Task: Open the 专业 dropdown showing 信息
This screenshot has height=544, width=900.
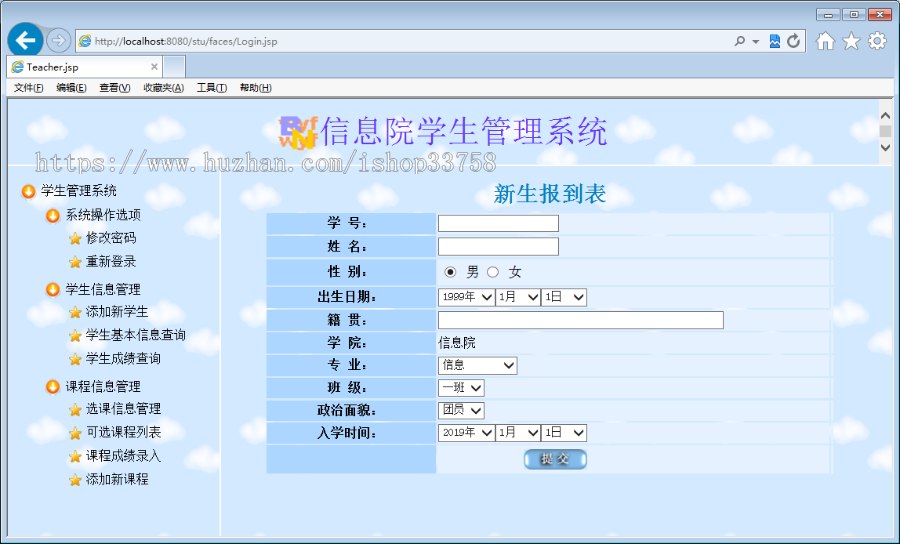Action: pos(478,366)
